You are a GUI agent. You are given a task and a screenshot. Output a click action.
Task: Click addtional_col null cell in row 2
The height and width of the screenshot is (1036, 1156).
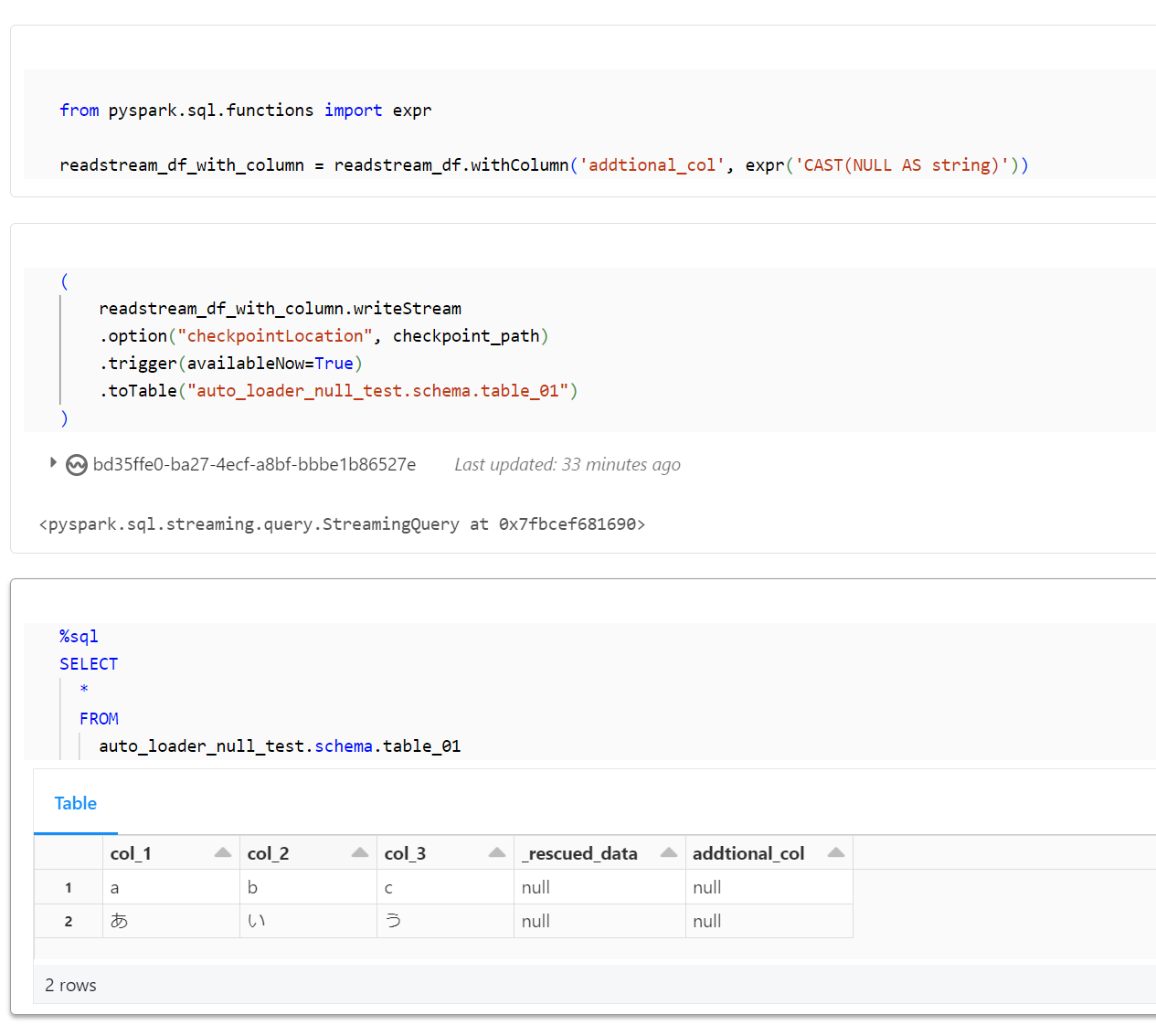[x=769, y=921]
